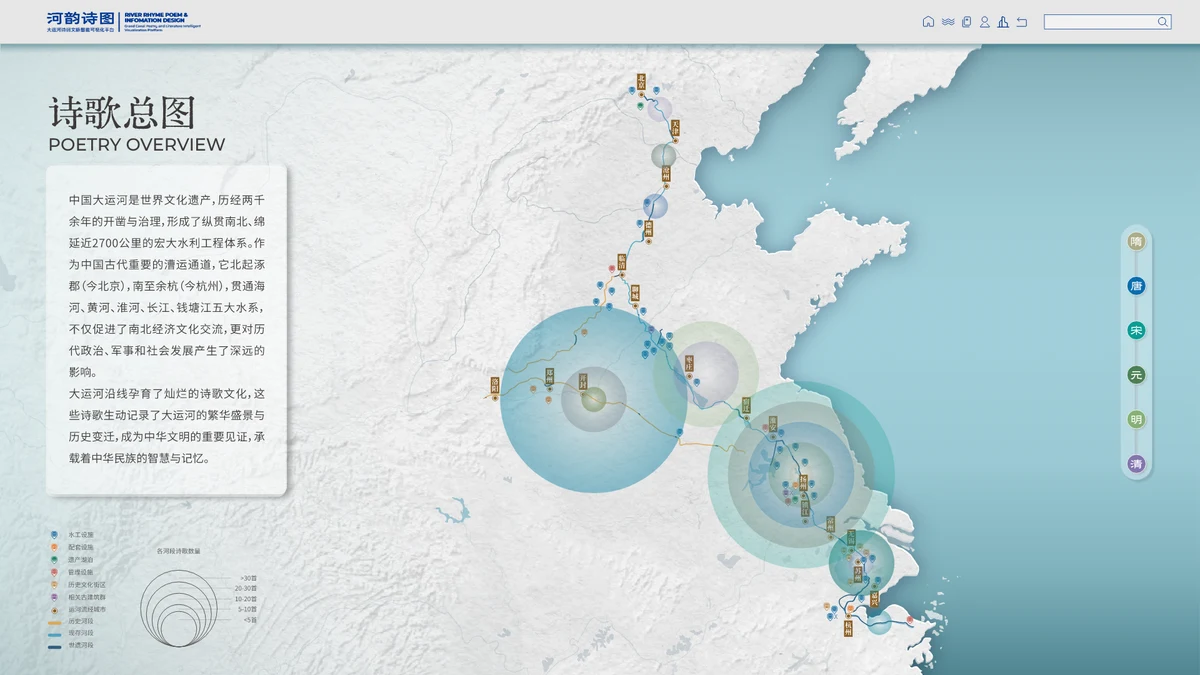Image resolution: width=1200 pixels, height=675 pixels.
Task: Open the city buildings icon in header
Action: 1003,22
